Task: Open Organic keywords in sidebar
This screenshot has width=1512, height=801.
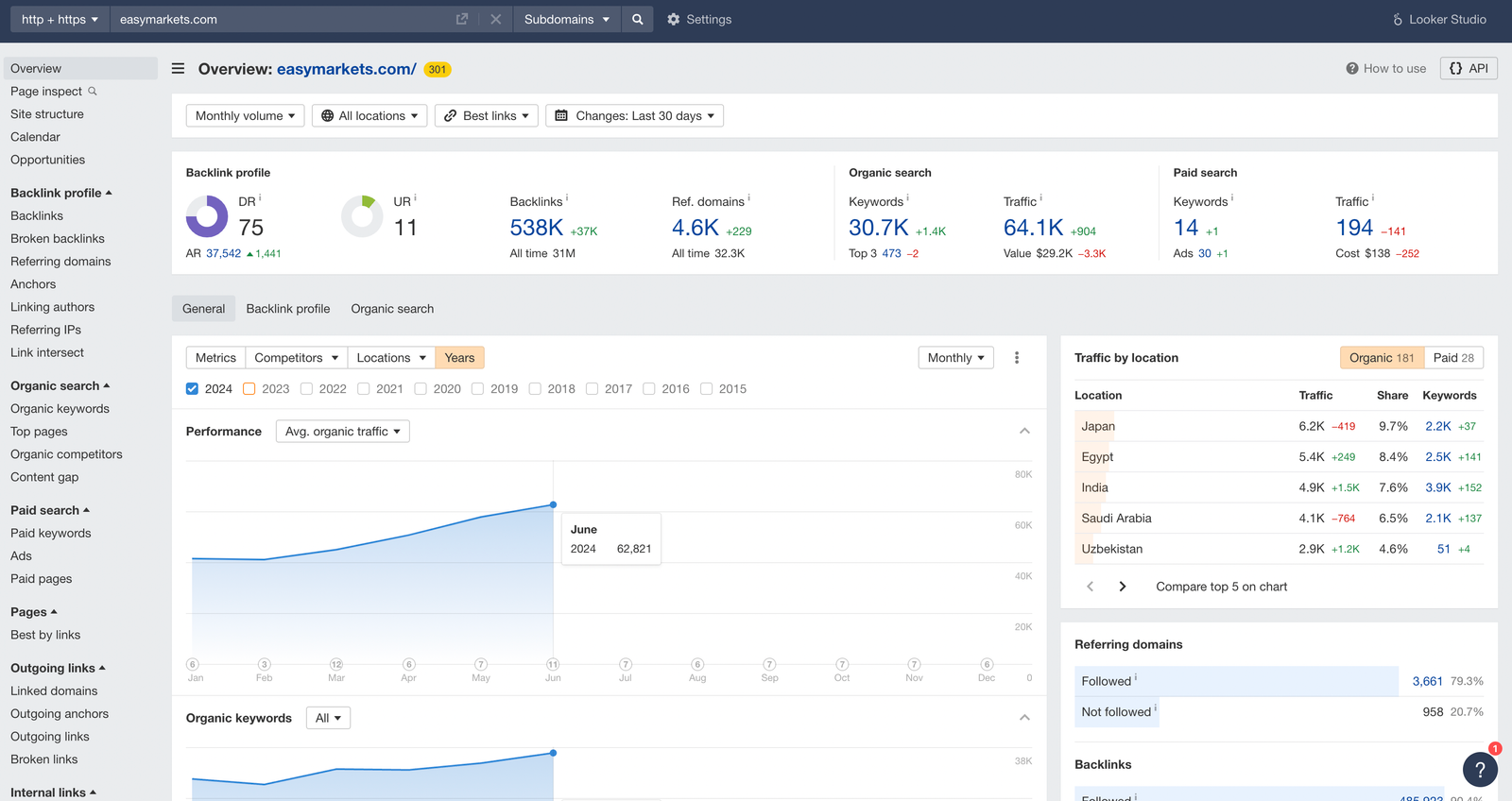Action: pos(60,409)
